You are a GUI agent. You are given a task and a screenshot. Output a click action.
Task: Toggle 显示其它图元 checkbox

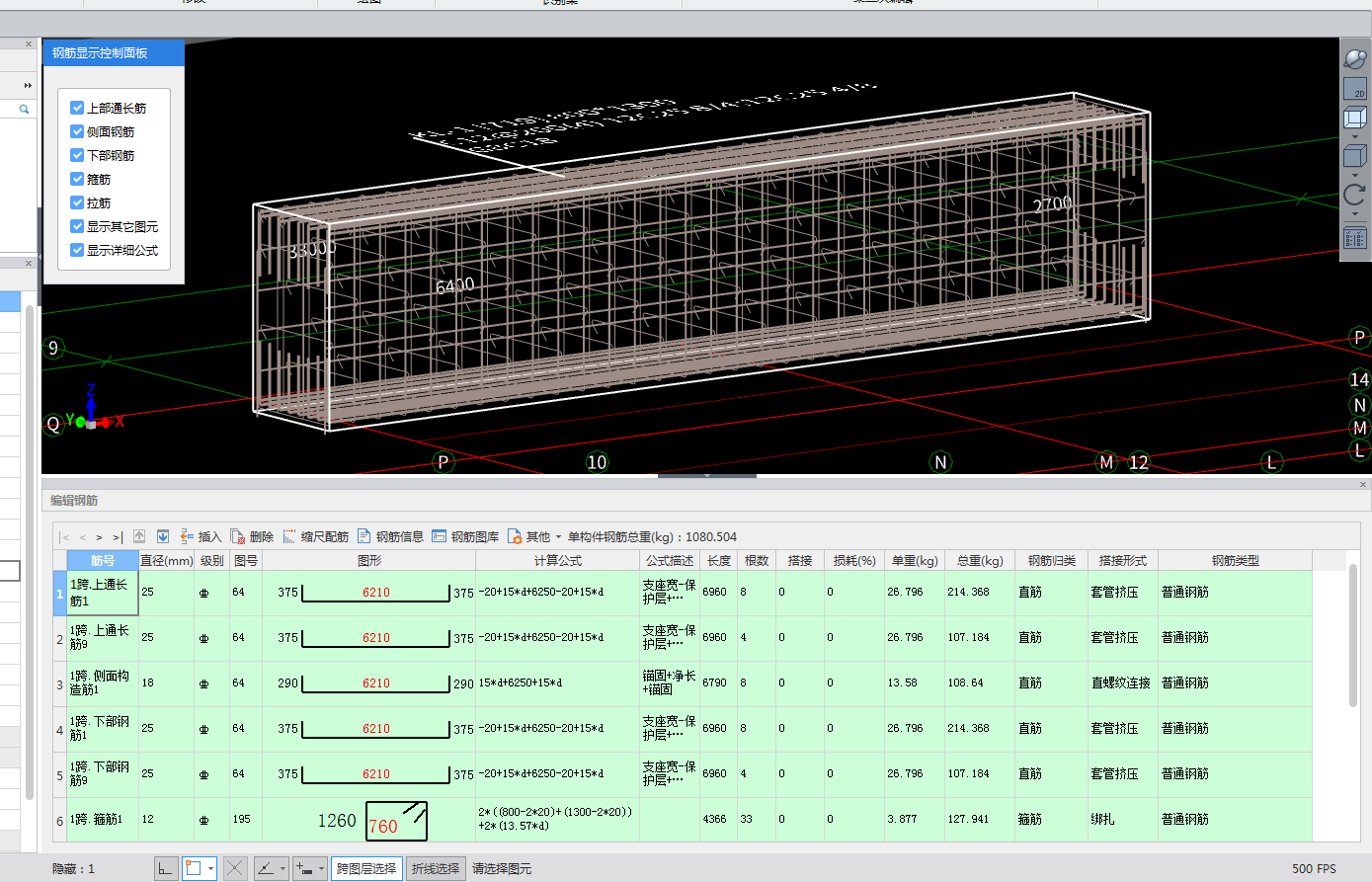[77, 226]
